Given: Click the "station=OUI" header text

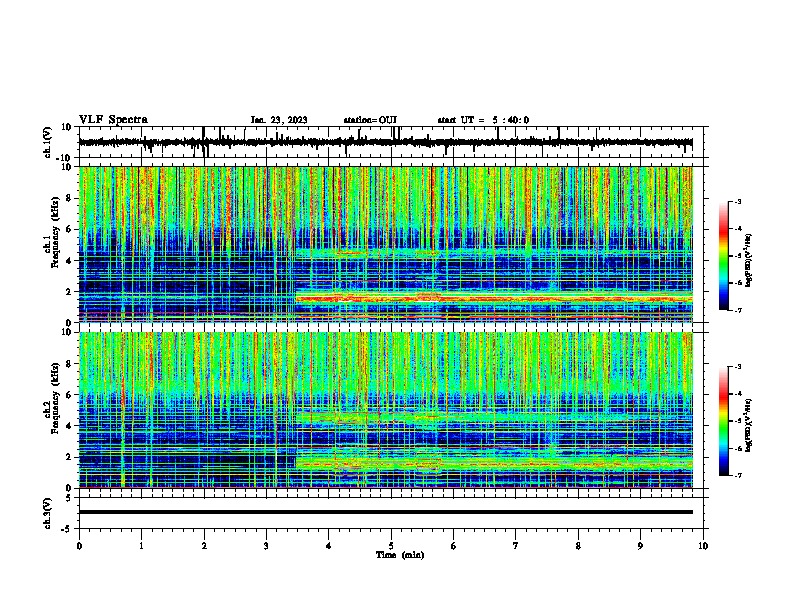Looking at the screenshot, I should (x=370, y=120).
